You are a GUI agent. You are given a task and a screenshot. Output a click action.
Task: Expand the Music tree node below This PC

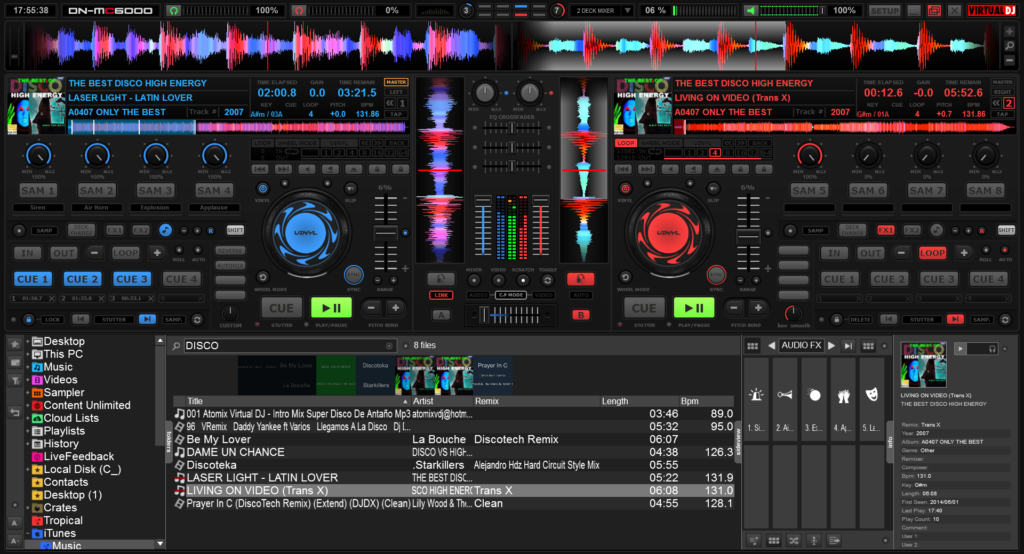[27, 367]
